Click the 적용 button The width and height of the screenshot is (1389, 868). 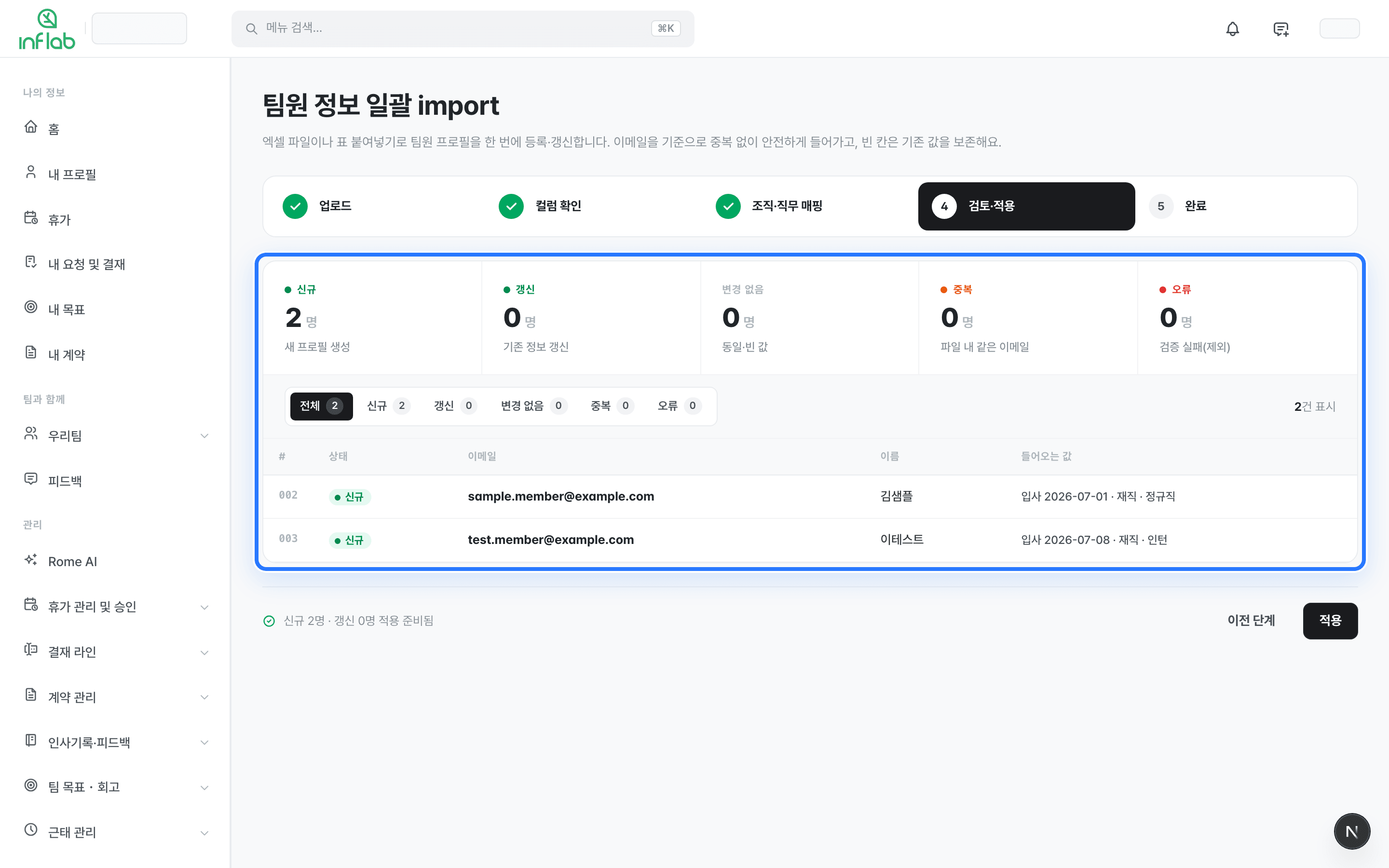(1330, 621)
